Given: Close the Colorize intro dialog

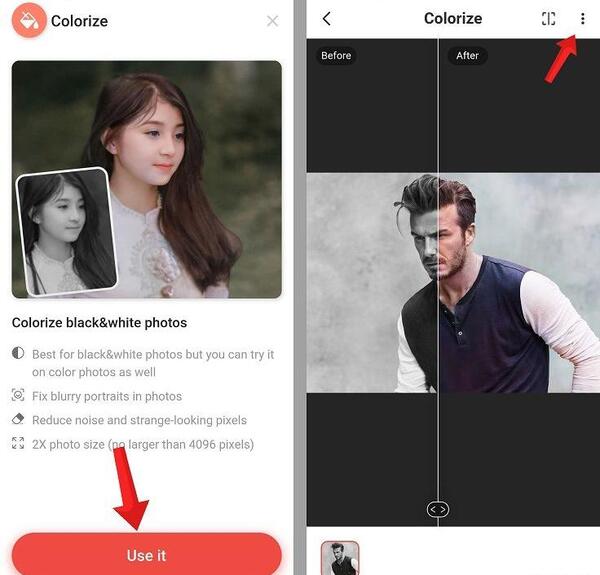Looking at the screenshot, I should (x=272, y=21).
